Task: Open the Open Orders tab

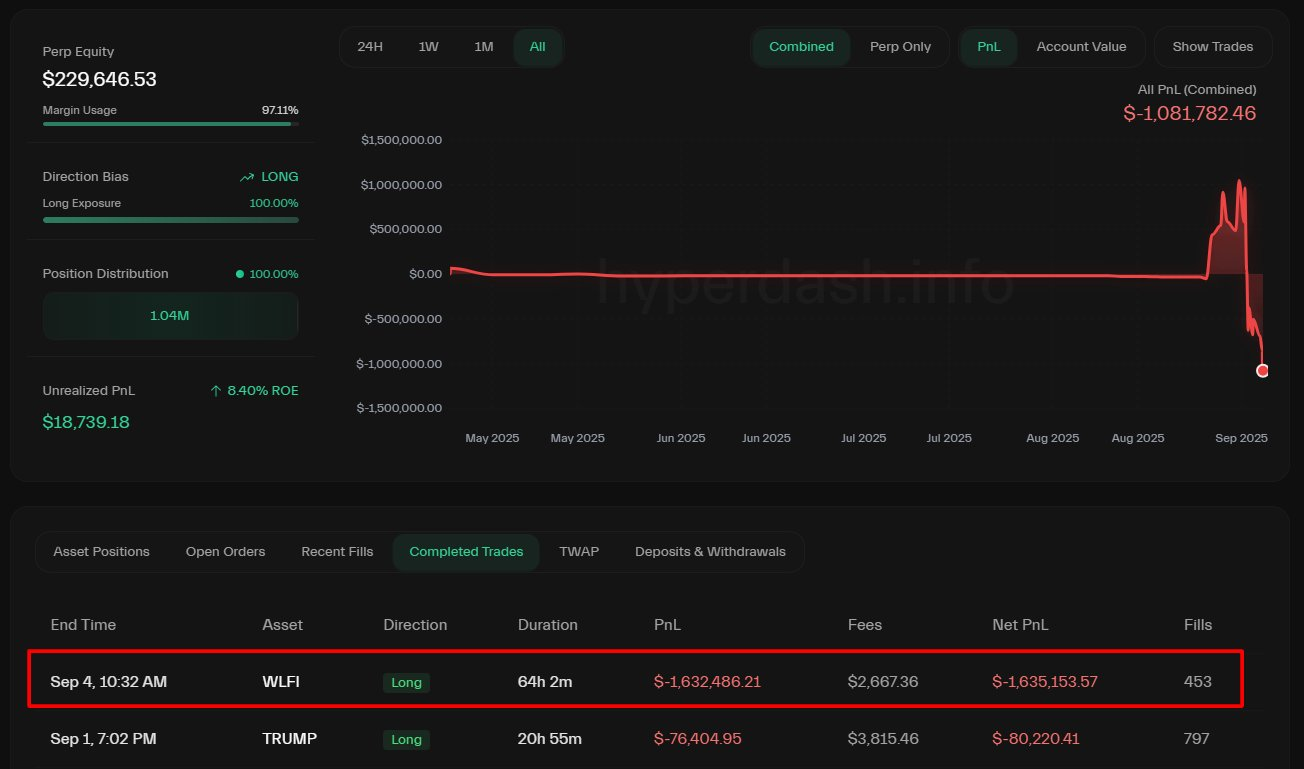Action: [225, 552]
